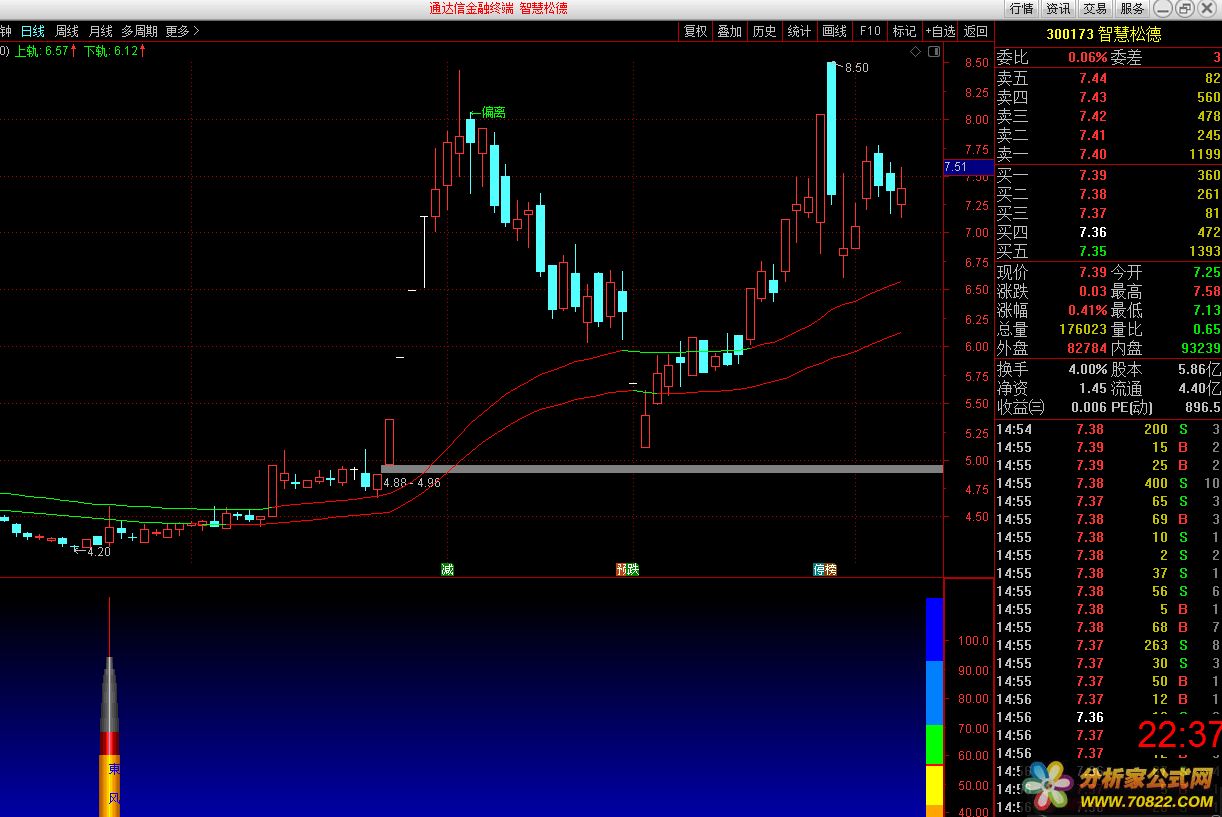Open the 复权 price adjustment menu
The image size is (1222, 817).
click(696, 31)
